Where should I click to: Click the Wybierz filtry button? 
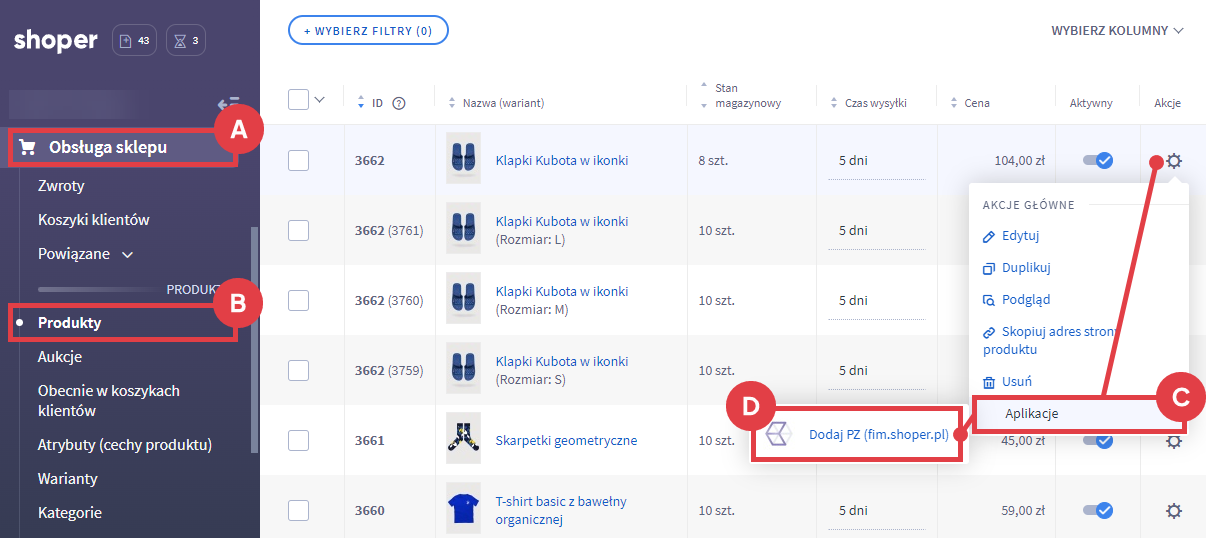tap(368, 31)
